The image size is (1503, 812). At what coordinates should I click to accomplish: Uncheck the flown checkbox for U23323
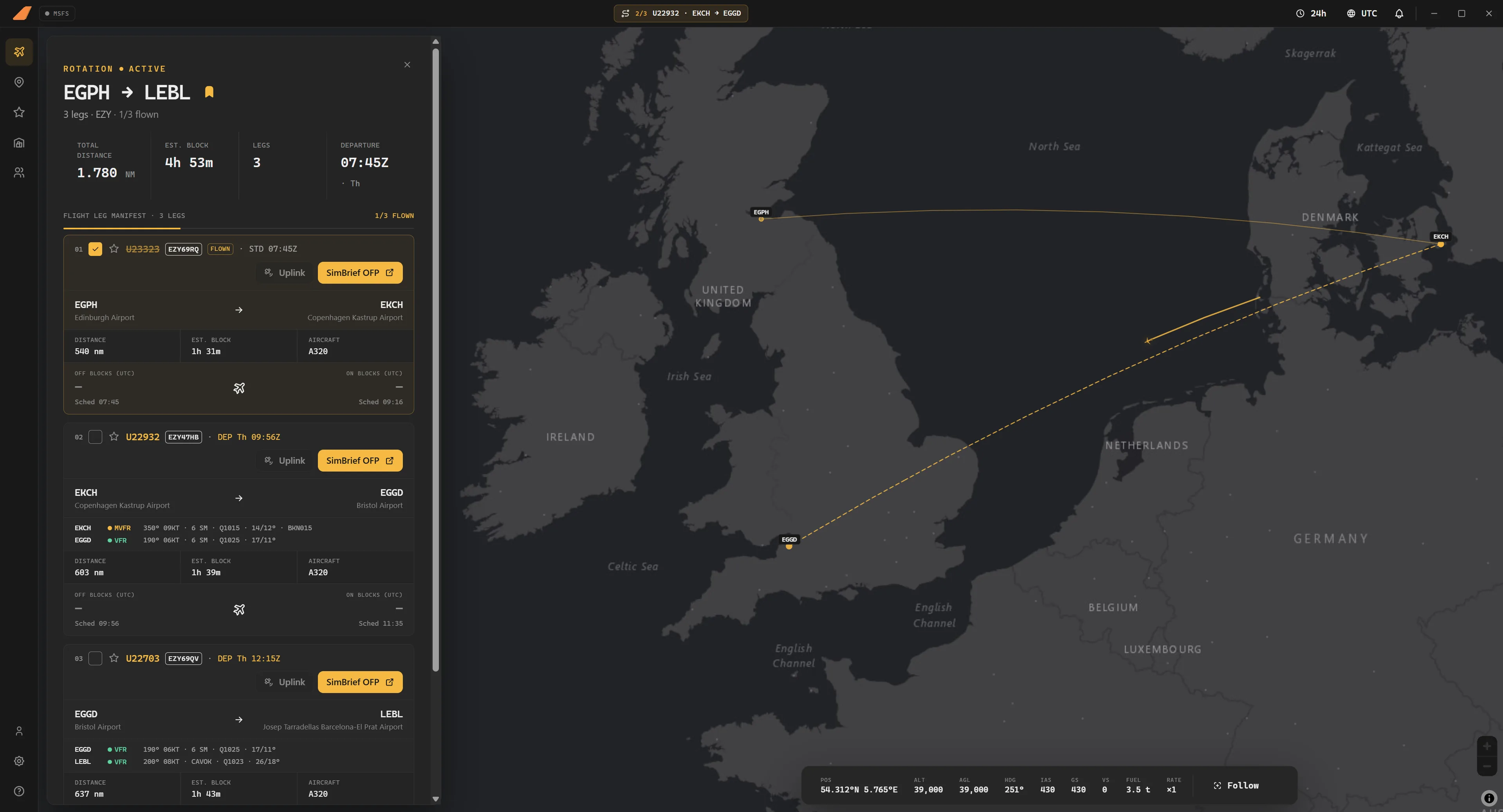(x=95, y=249)
